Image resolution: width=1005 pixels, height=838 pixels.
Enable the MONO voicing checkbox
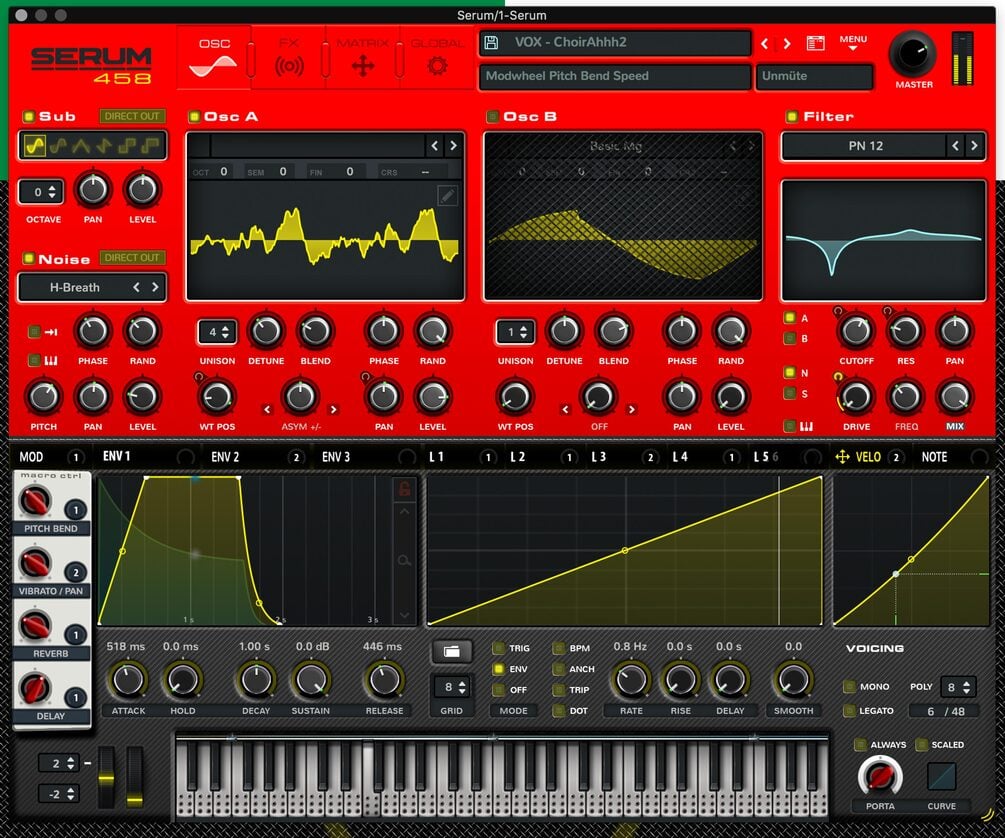coord(849,687)
